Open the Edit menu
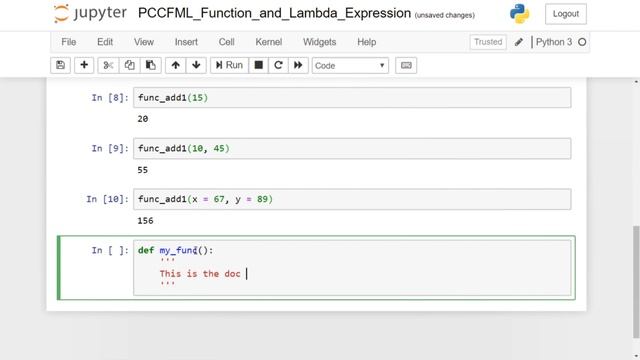This screenshot has width=640, height=360. [x=105, y=42]
